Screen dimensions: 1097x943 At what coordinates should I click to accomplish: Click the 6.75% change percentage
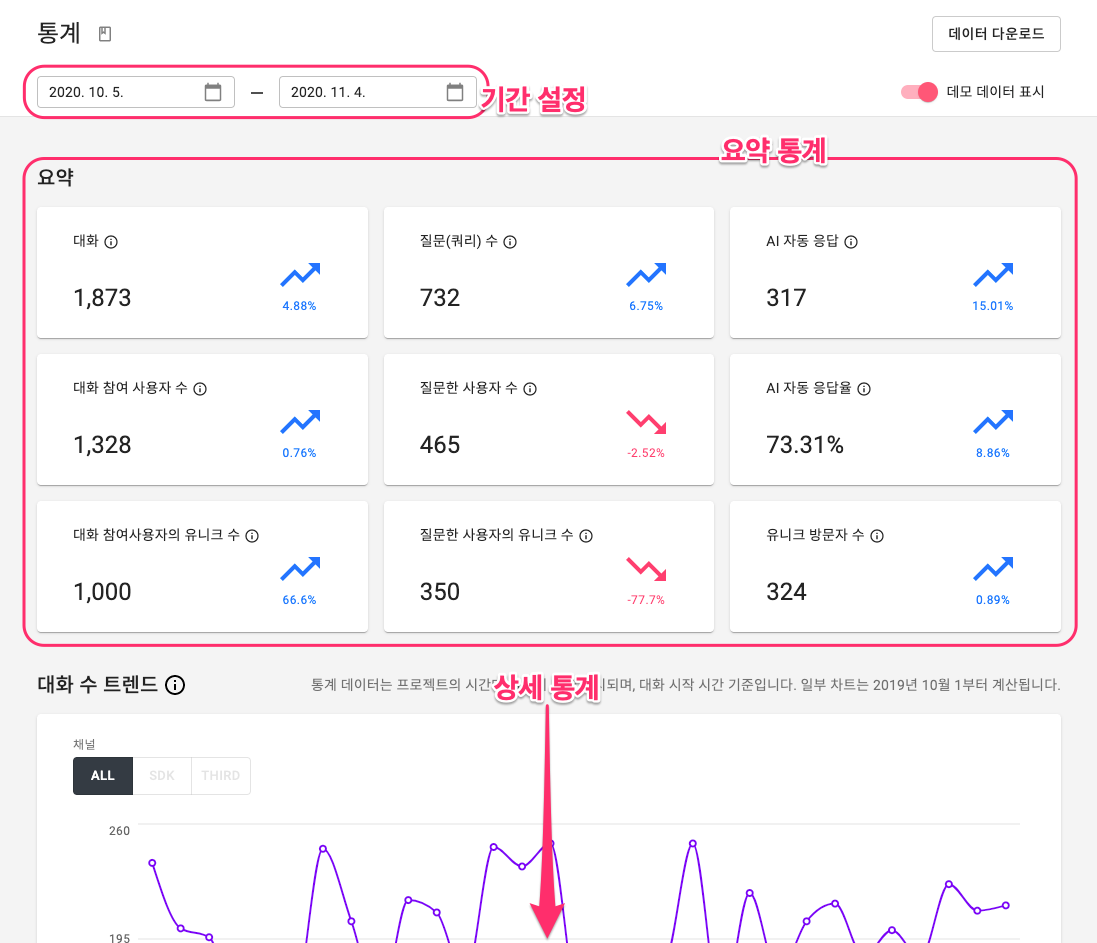[x=646, y=306]
